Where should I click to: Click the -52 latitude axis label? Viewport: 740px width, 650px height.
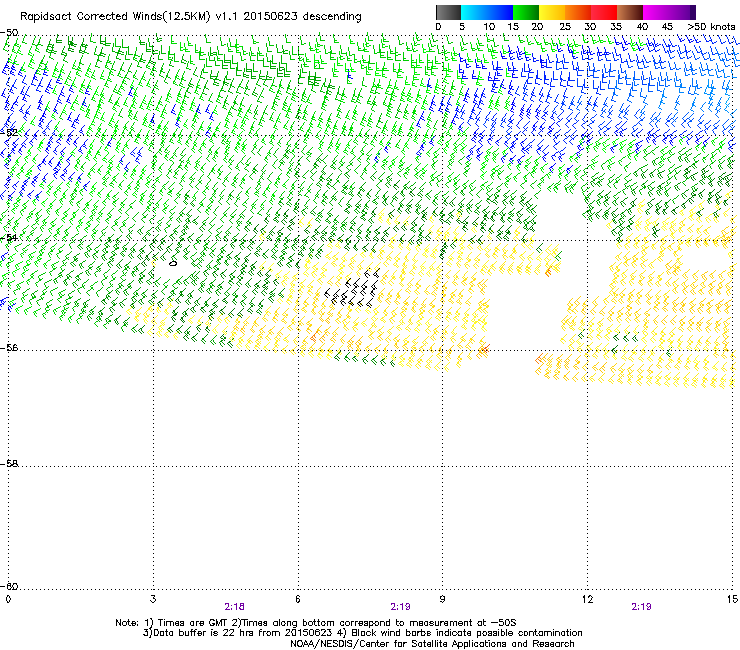tap(9, 132)
